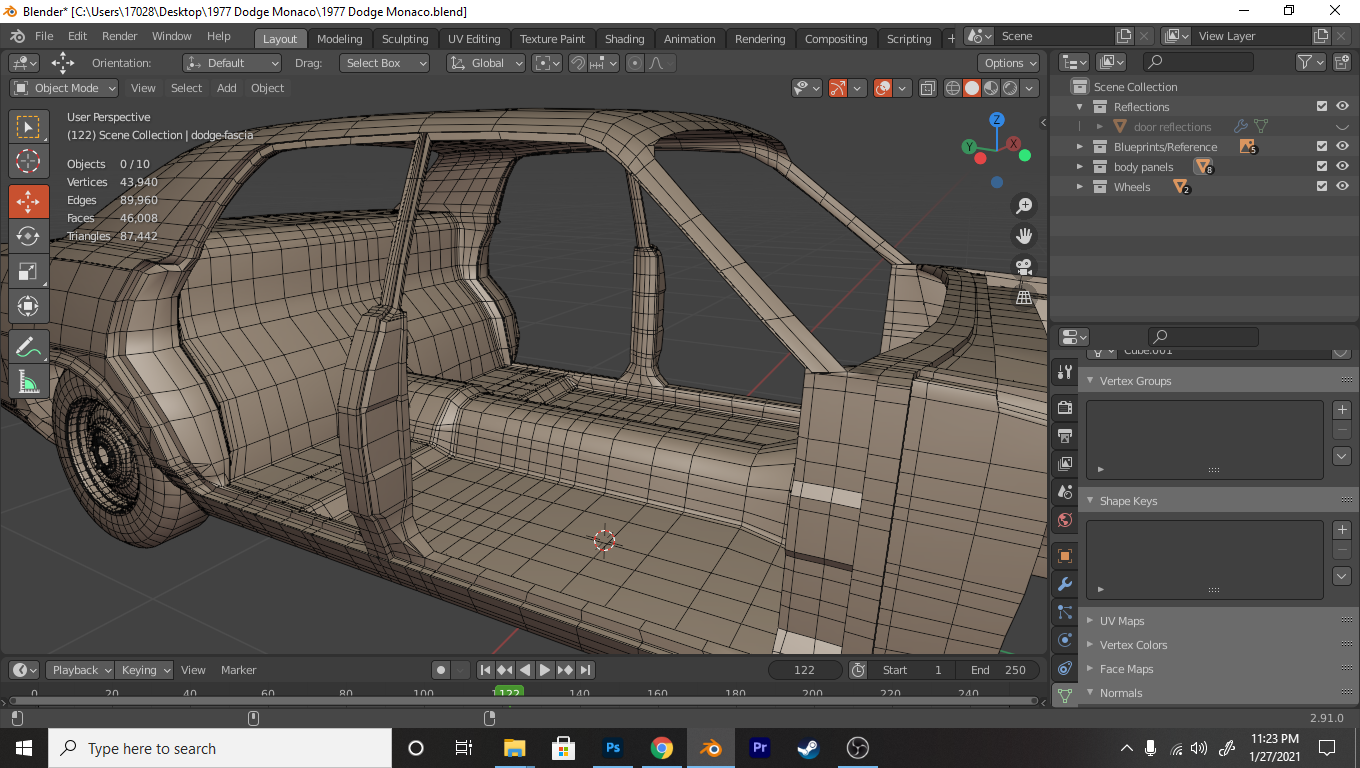Switch to the Shading workspace tab
This screenshot has width=1360, height=768.
point(624,39)
